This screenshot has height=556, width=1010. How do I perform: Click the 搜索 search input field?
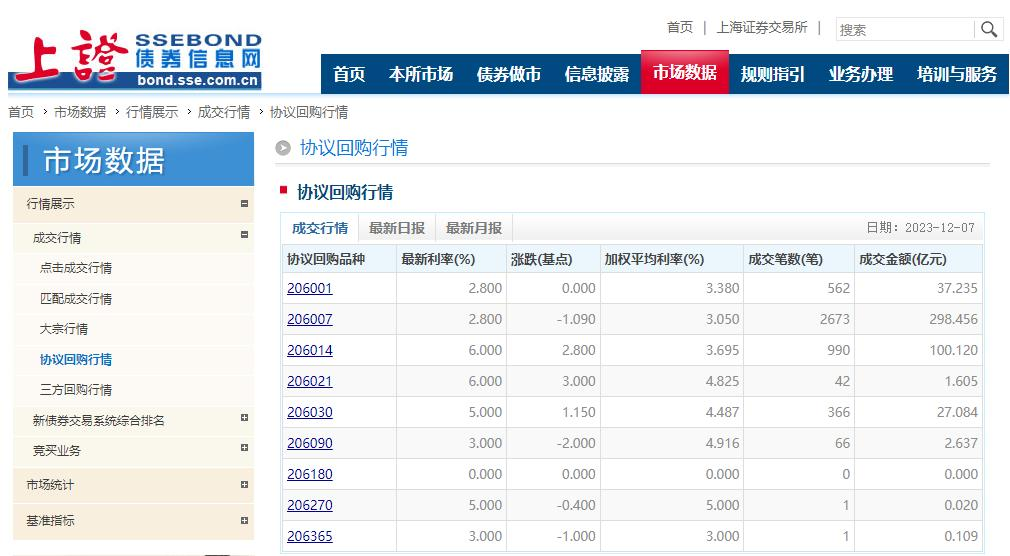click(906, 30)
